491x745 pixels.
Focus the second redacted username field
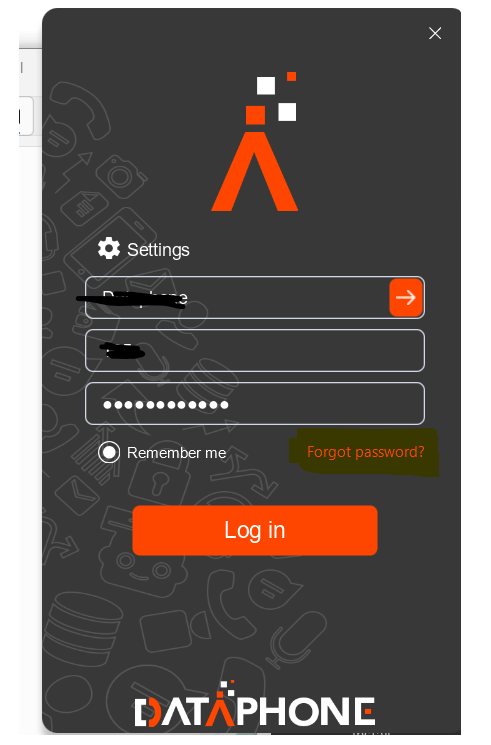tap(255, 351)
